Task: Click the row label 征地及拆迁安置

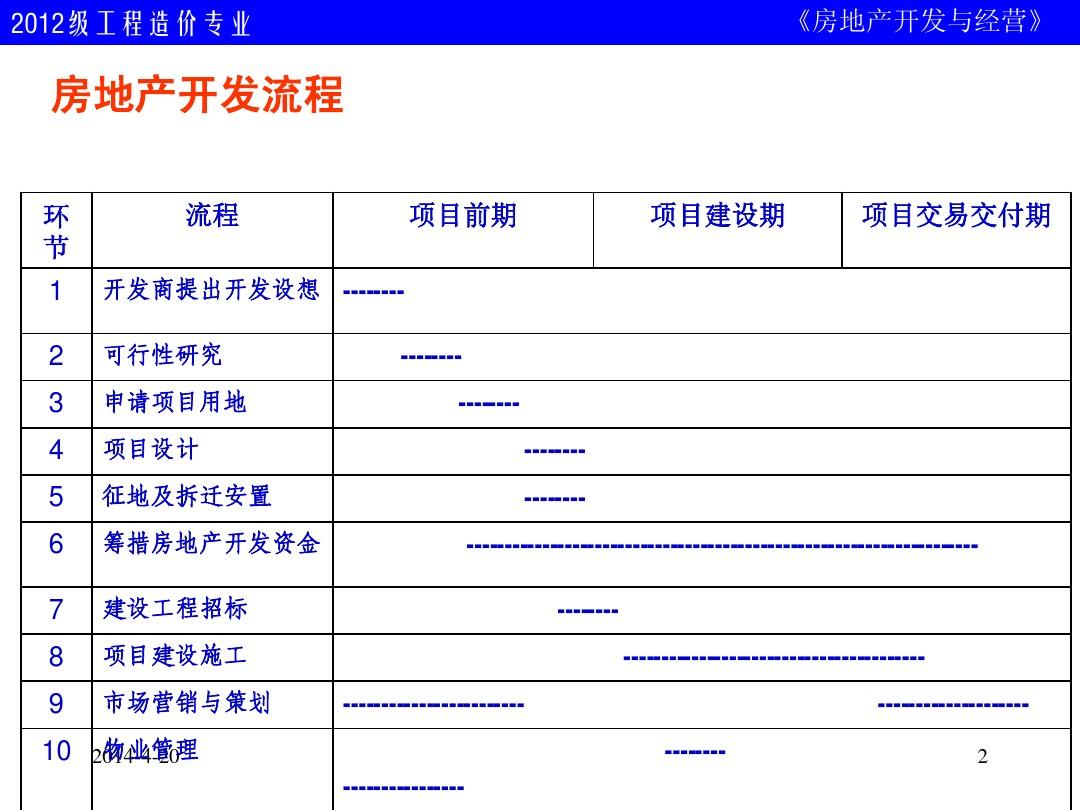Action: coord(187,497)
